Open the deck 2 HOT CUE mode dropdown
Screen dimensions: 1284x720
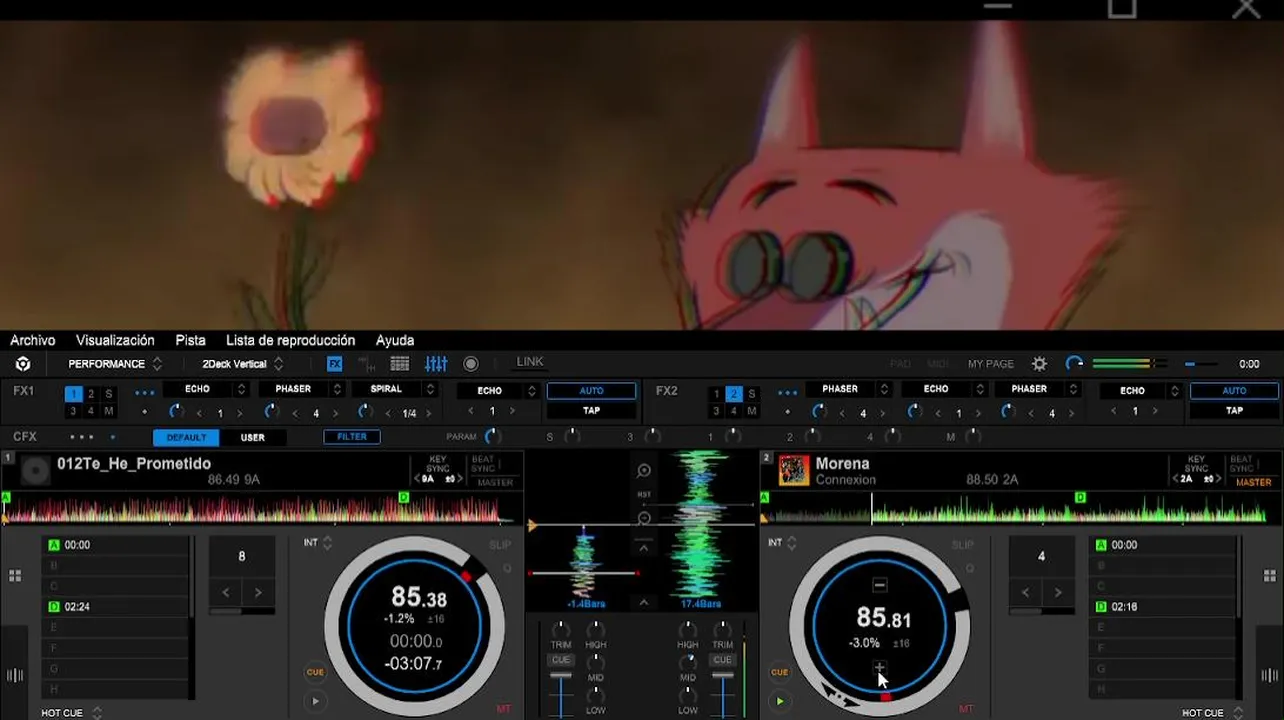coord(1213,713)
